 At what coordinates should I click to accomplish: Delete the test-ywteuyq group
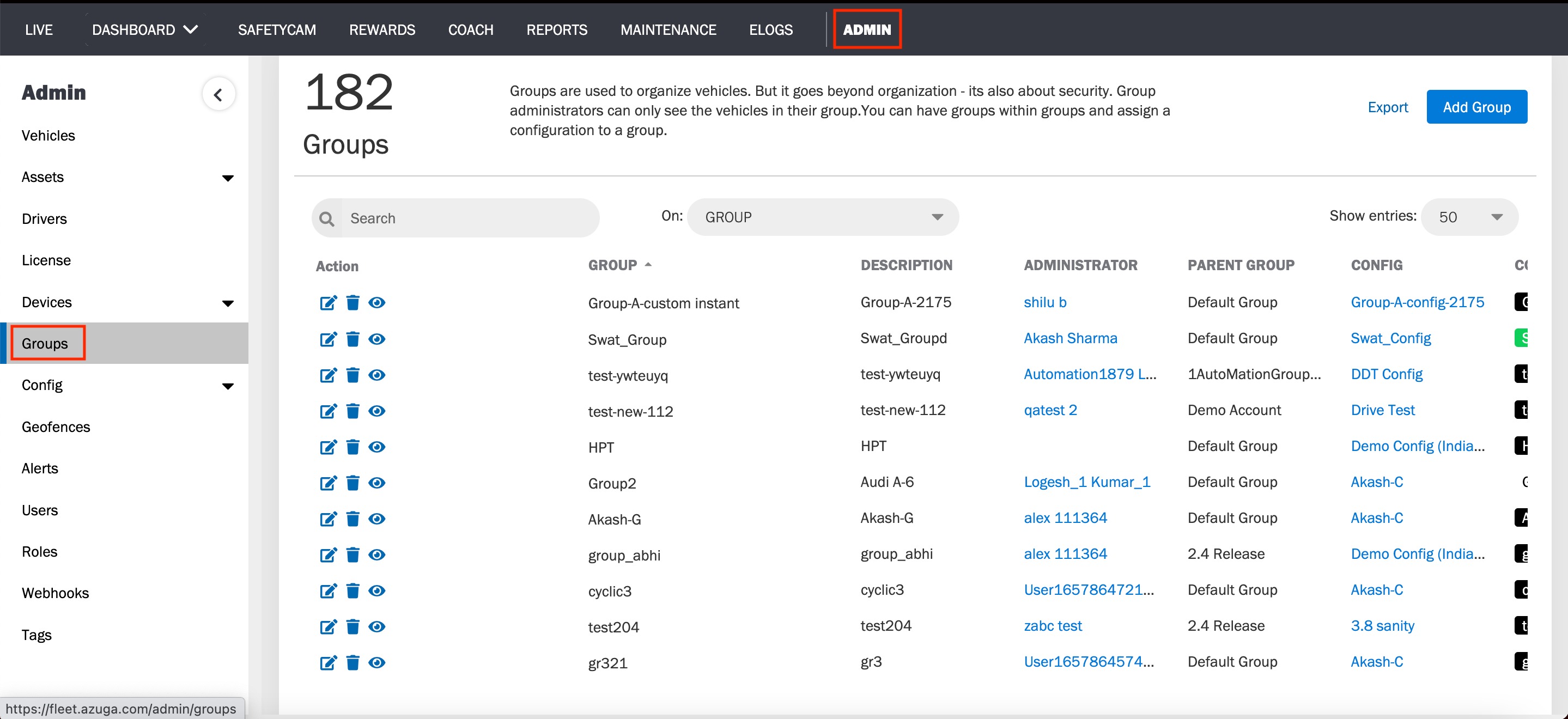(x=353, y=374)
